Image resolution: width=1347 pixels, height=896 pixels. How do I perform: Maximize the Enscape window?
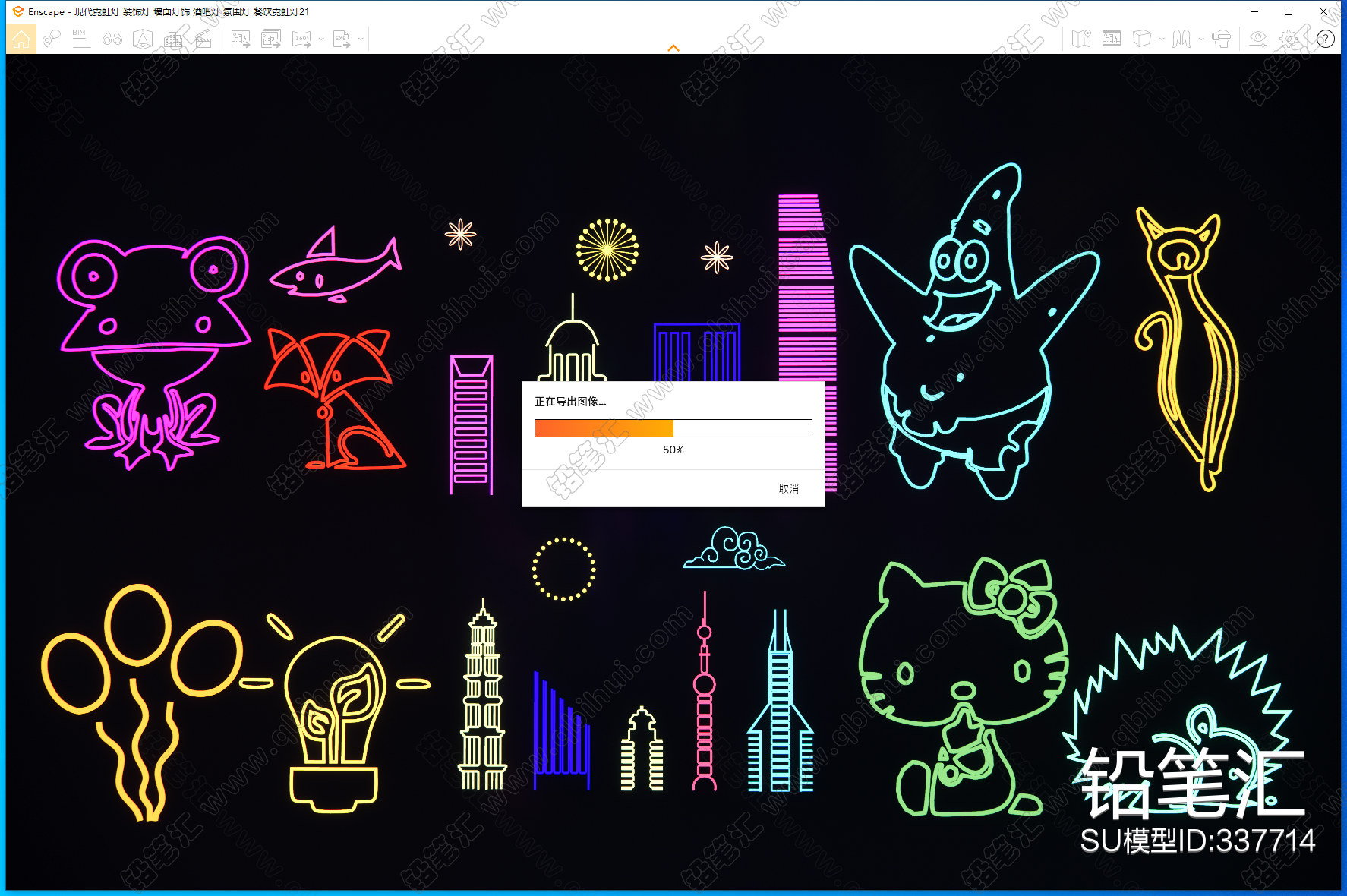pos(1289,11)
